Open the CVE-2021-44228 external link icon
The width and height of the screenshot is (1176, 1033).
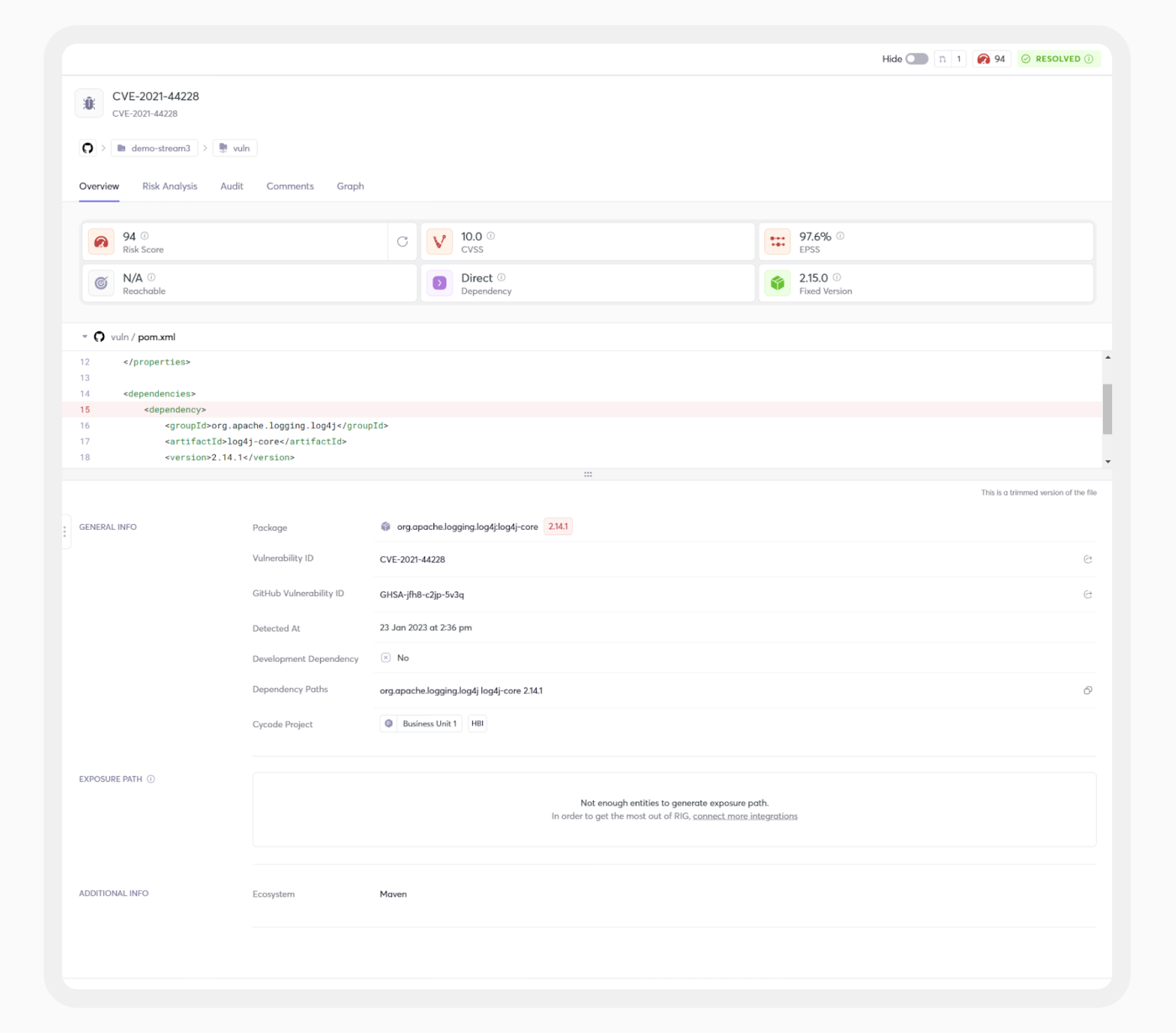(1088, 558)
